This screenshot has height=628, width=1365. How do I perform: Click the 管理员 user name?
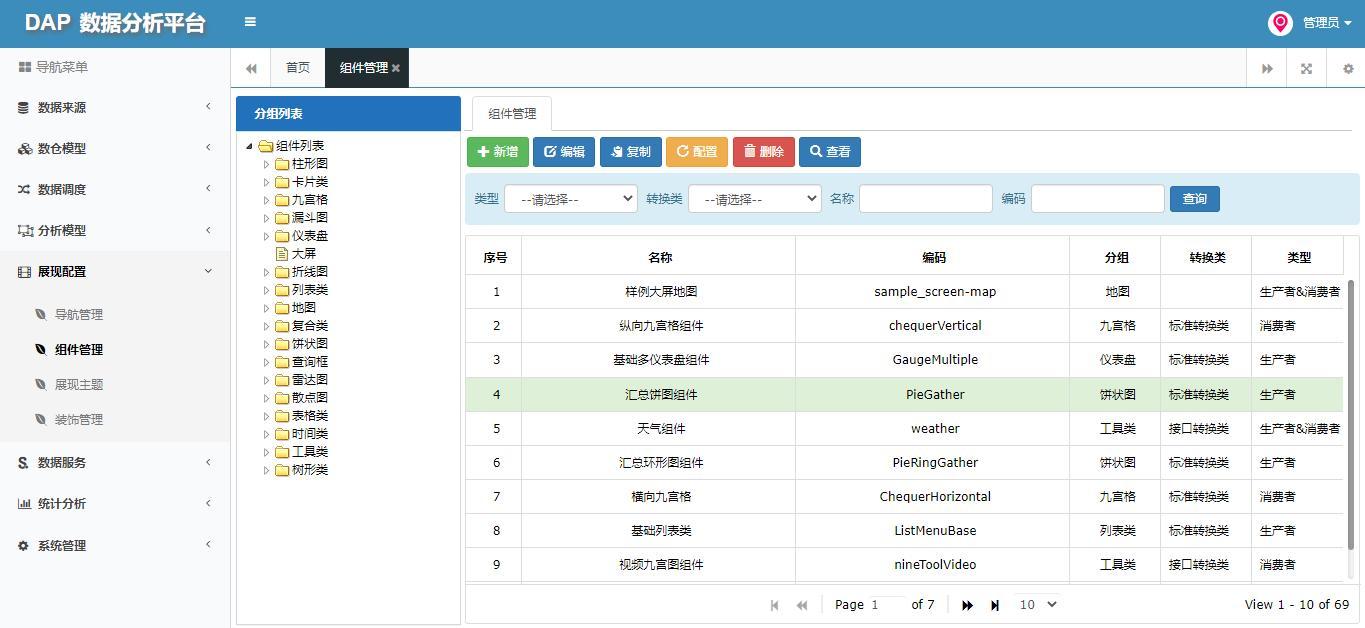tap(1320, 23)
